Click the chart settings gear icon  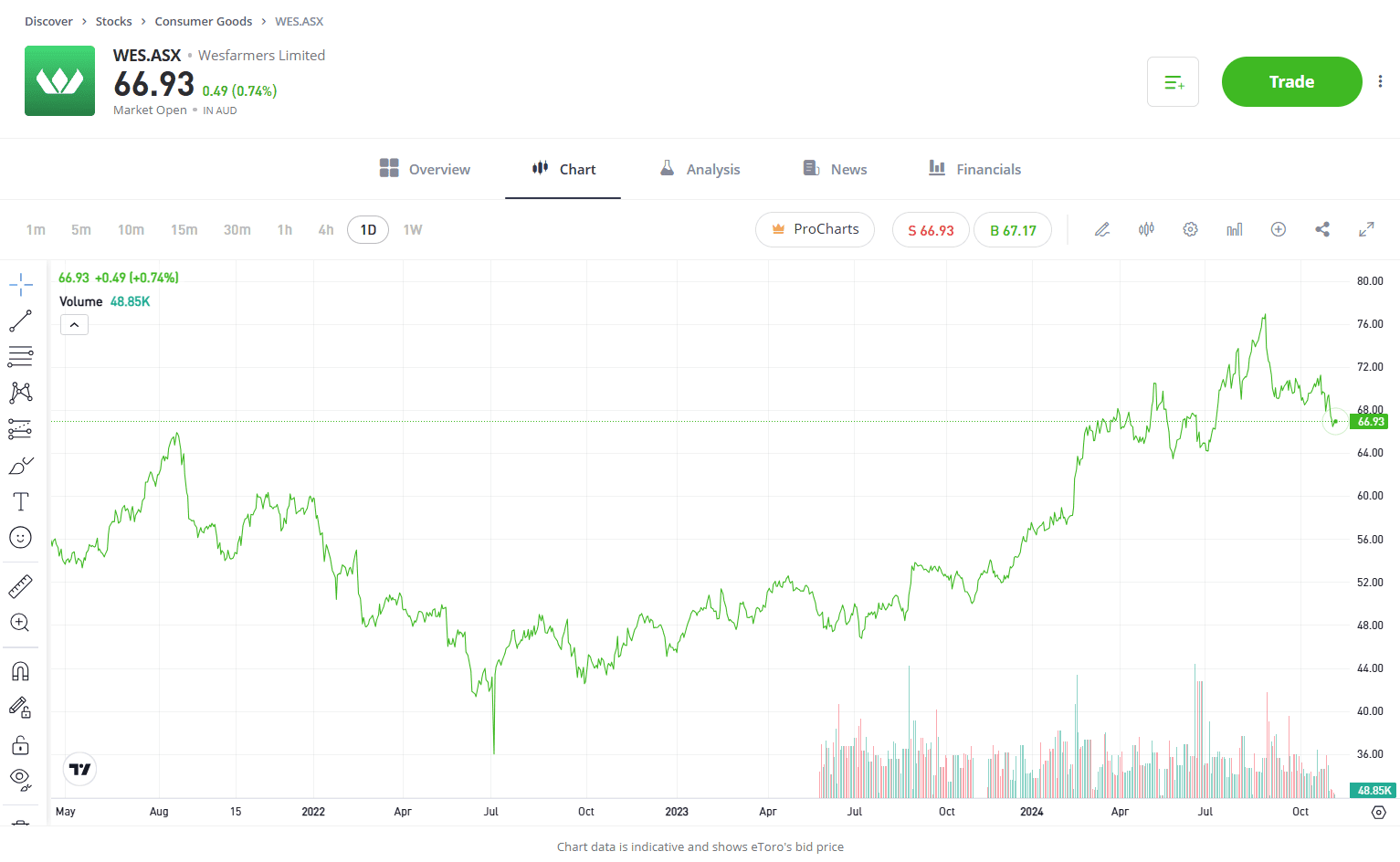pyautogui.click(x=1190, y=229)
